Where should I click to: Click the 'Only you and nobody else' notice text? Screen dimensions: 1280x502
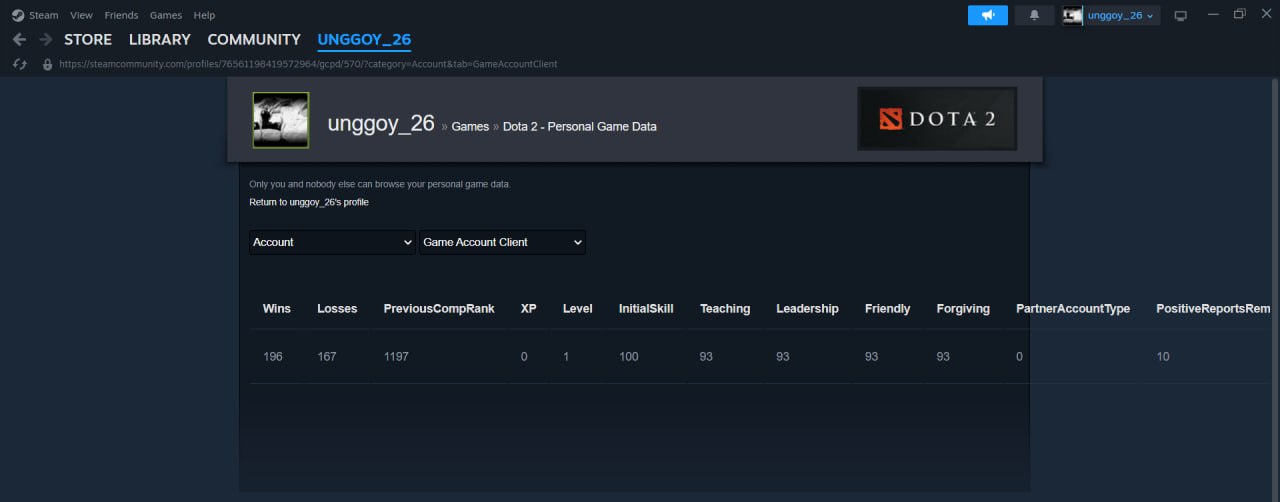380,184
